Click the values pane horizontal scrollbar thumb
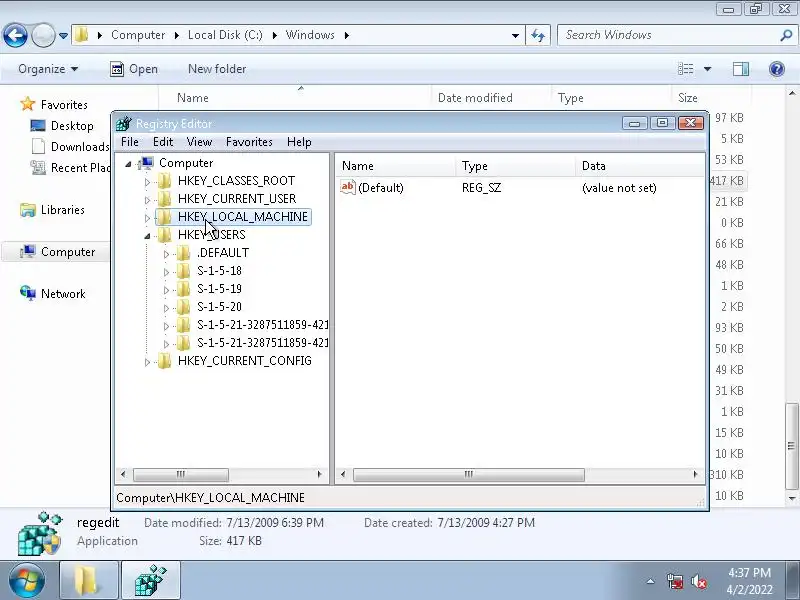 pos(468,474)
